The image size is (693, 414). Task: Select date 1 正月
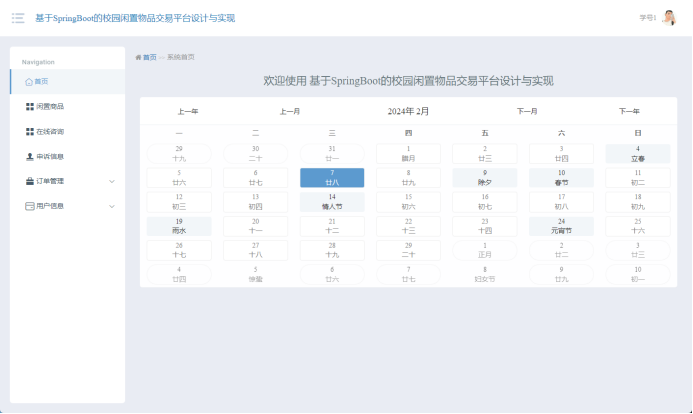click(x=485, y=250)
